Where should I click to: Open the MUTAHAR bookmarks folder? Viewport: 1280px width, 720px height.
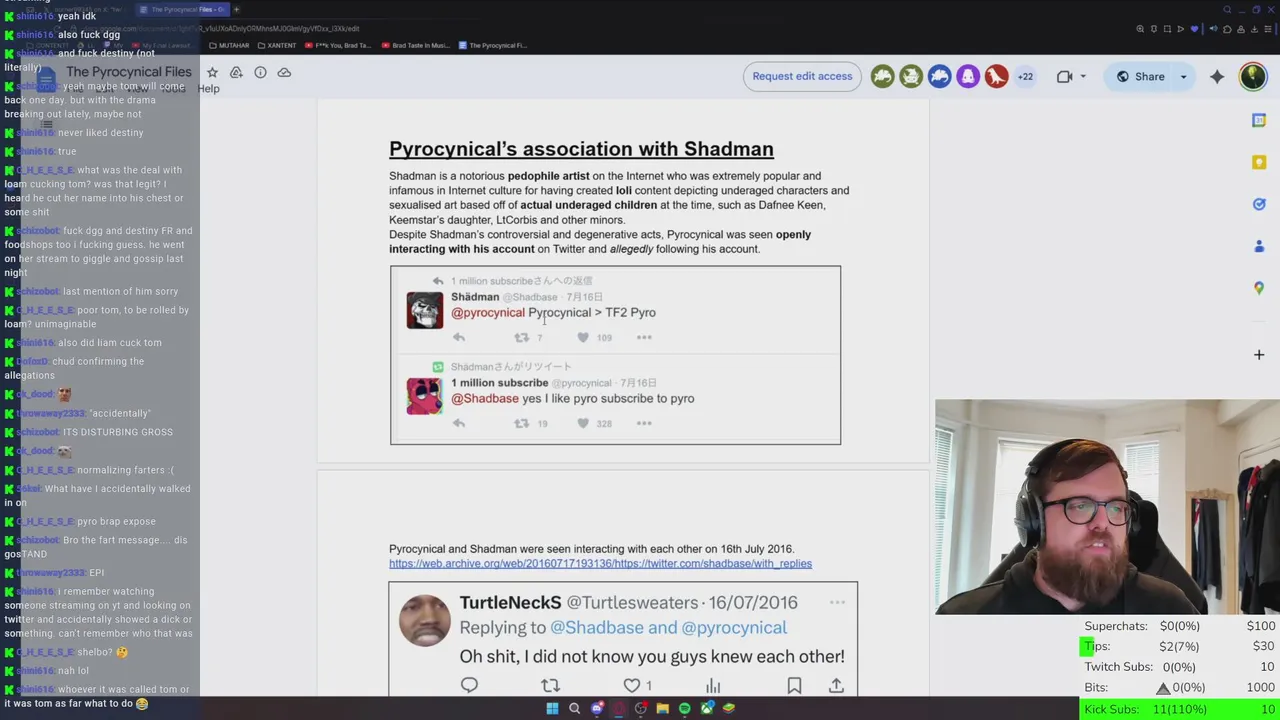[x=229, y=45]
